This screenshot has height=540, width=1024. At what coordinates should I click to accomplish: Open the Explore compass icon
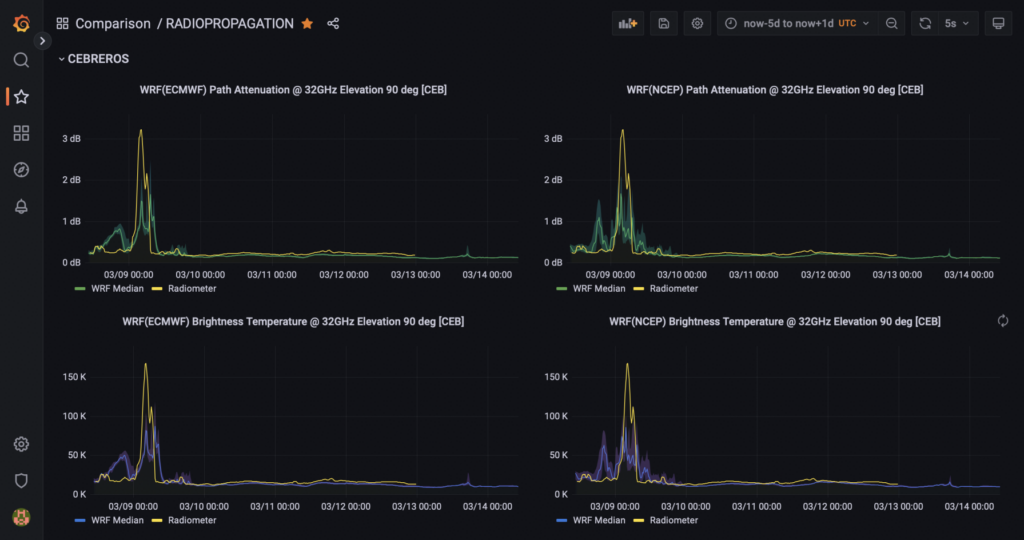pos(22,170)
